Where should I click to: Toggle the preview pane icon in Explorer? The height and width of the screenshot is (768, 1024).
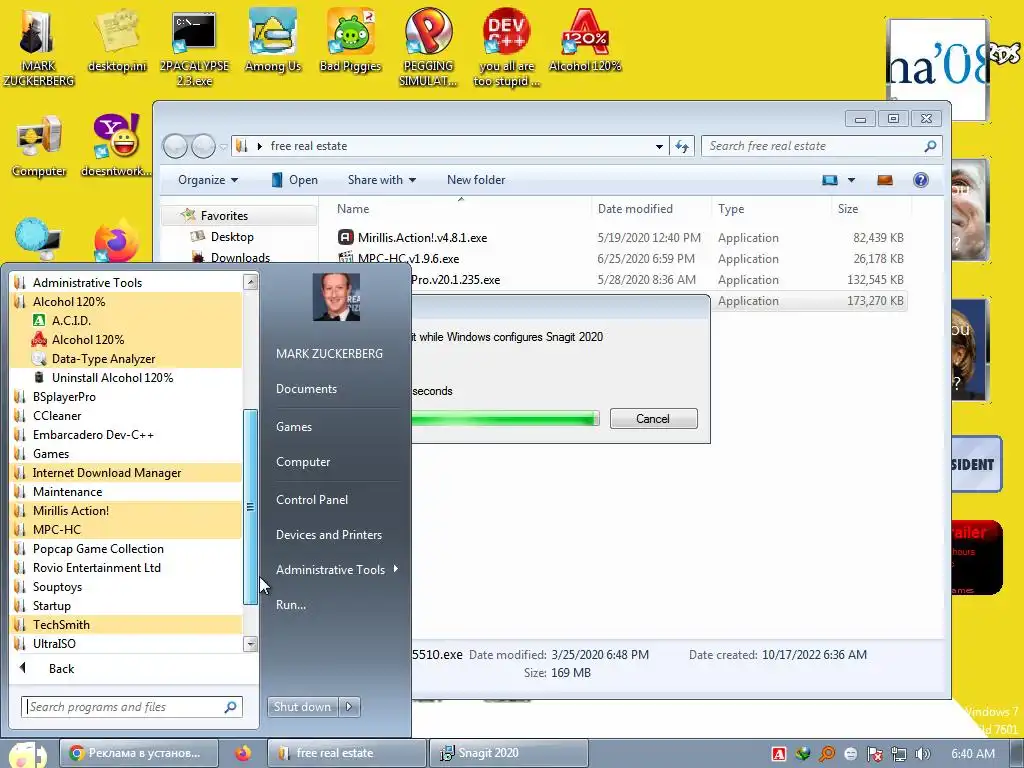pyautogui.click(x=885, y=180)
